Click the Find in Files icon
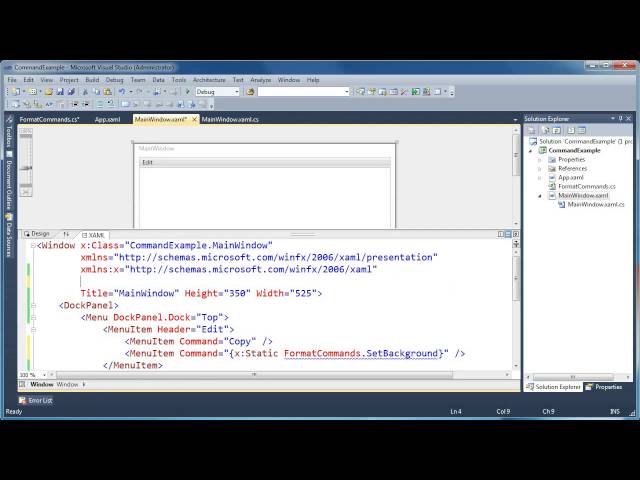Viewport: 640px width, 480px height. click(250, 92)
